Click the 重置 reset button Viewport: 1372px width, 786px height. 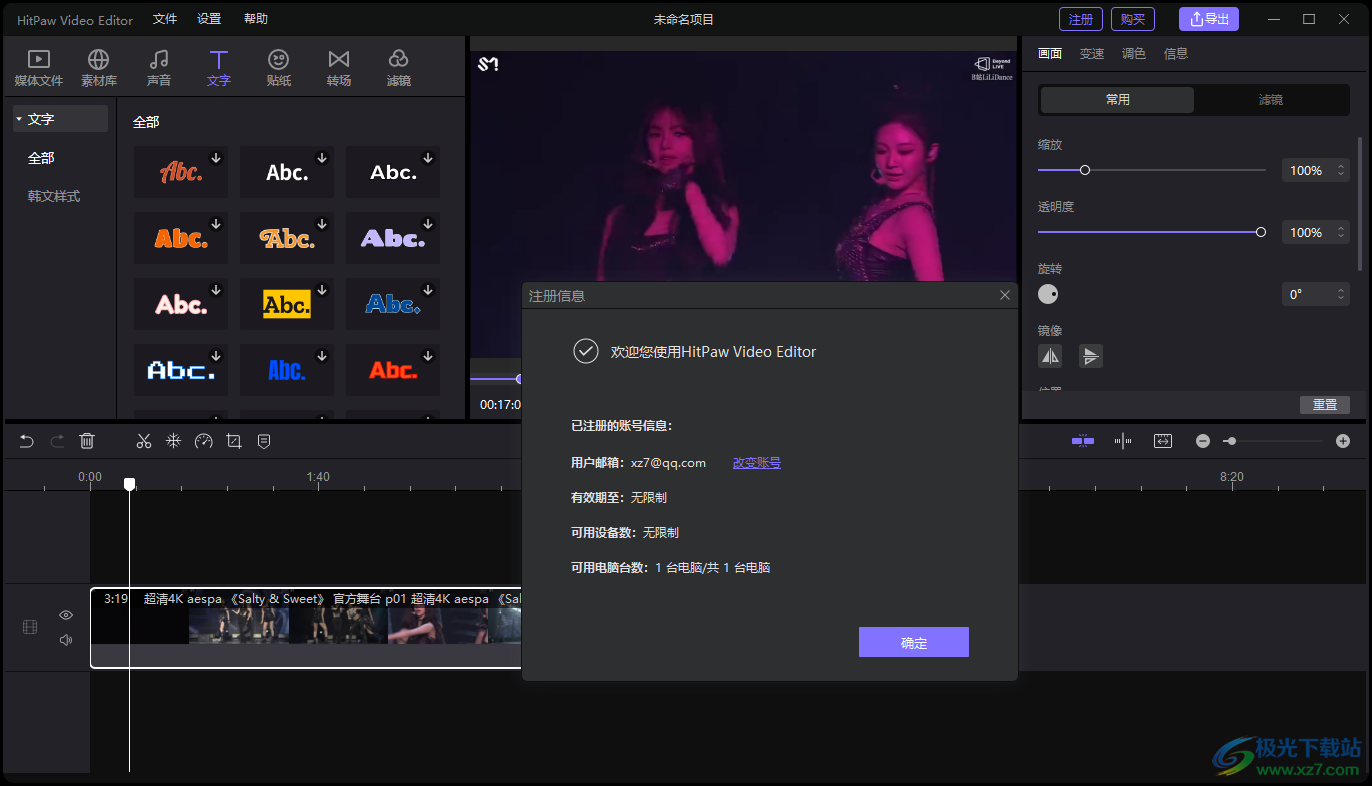pos(1325,405)
